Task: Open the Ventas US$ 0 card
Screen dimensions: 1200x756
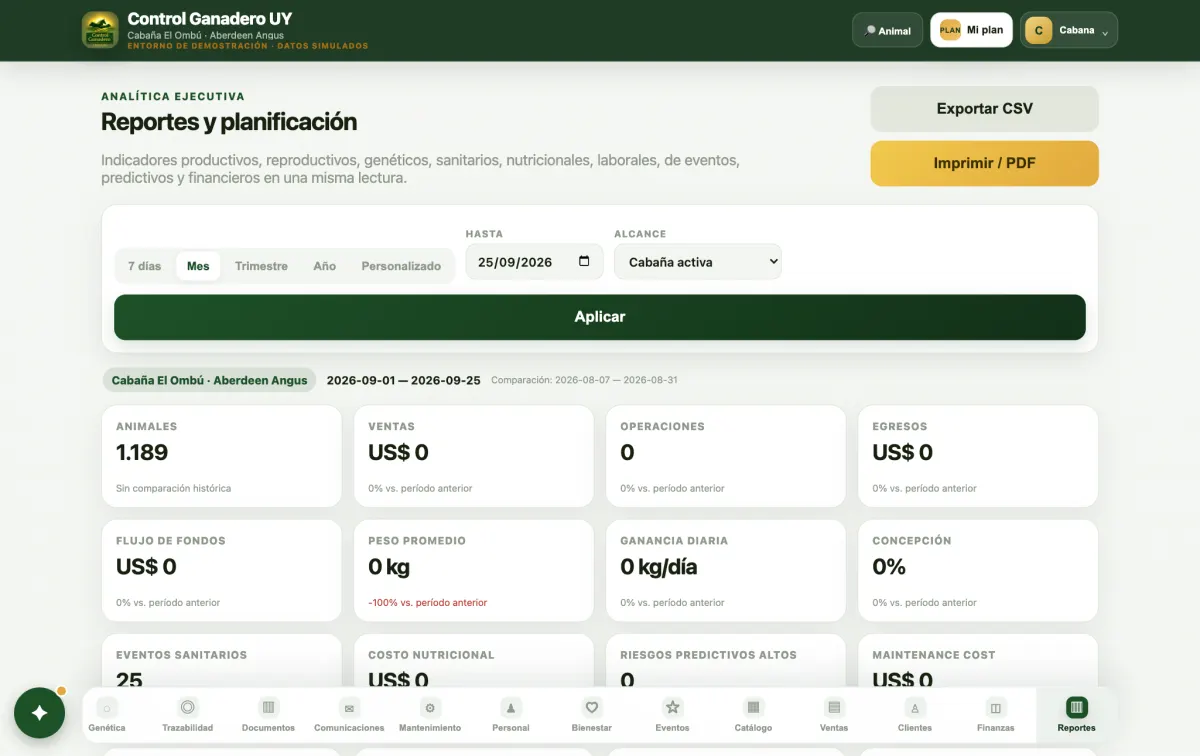Action: (x=474, y=456)
